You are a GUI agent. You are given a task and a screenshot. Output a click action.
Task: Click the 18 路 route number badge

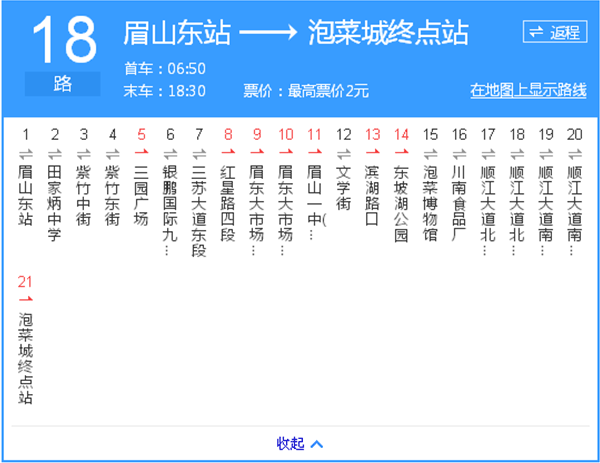[x=63, y=52]
